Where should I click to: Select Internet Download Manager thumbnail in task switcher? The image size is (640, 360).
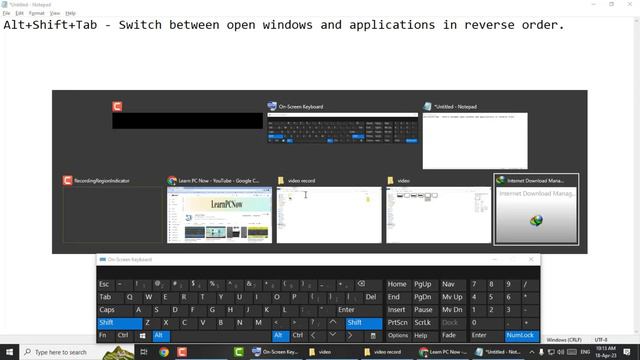[x=536, y=210]
